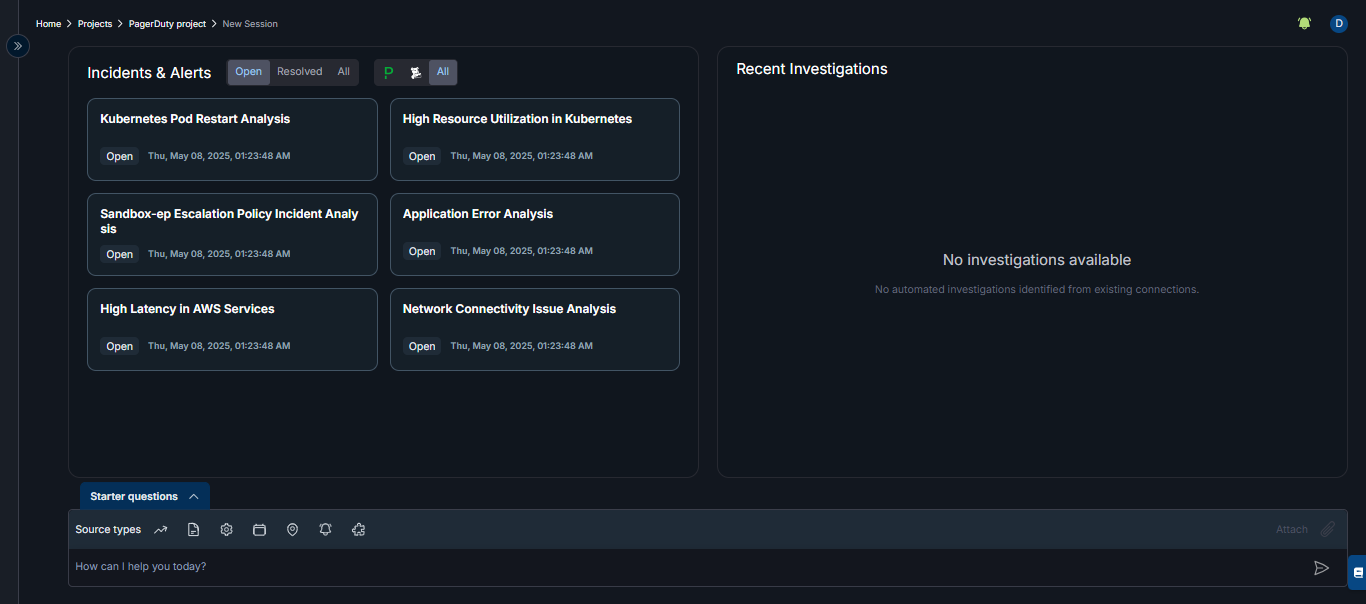Image resolution: width=1366 pixels, height=604 pixels.
Task: Filter incidents by PagerDuty source
Action: point(389,72)
